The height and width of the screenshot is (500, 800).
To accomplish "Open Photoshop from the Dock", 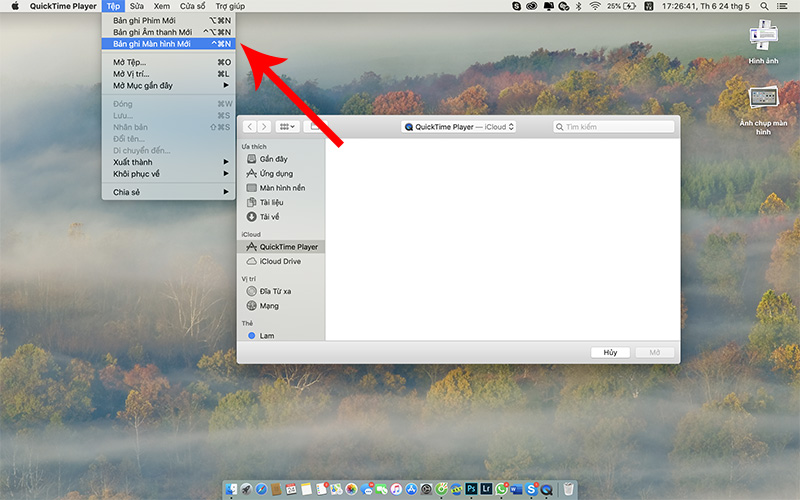I will tap(471, 489).
